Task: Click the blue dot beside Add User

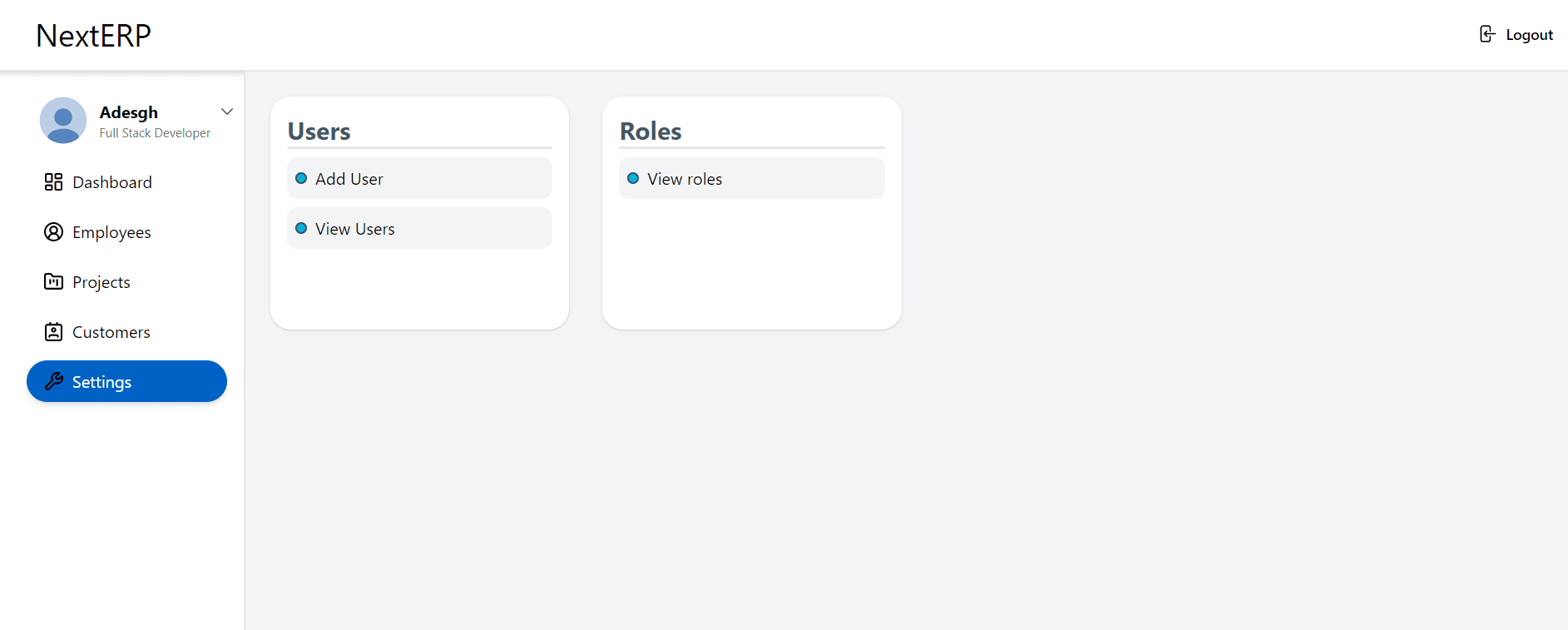Action: pyautogui.click(x=301, y=179)
